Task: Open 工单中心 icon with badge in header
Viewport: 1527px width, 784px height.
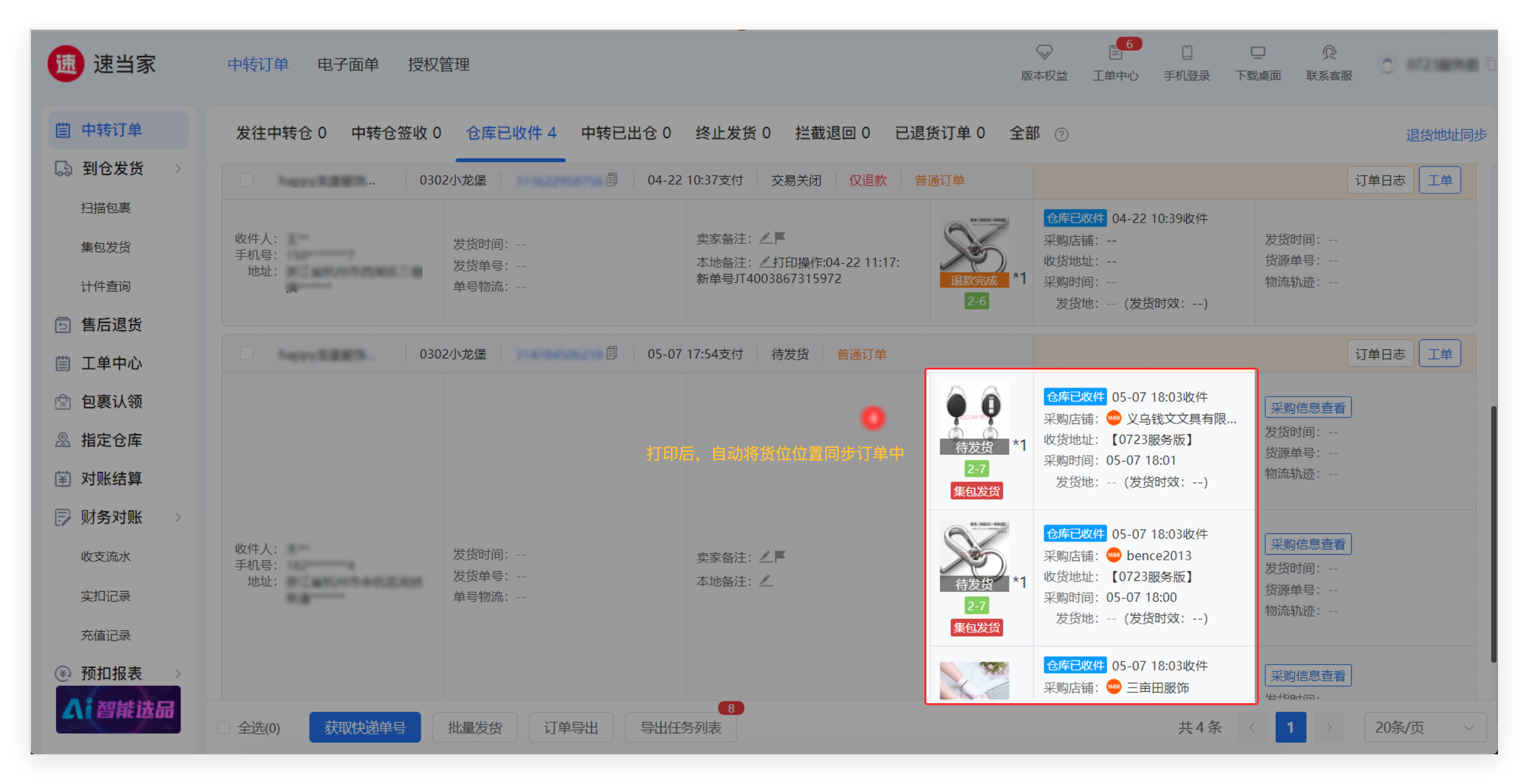Action: click(x=1115, y=52)
